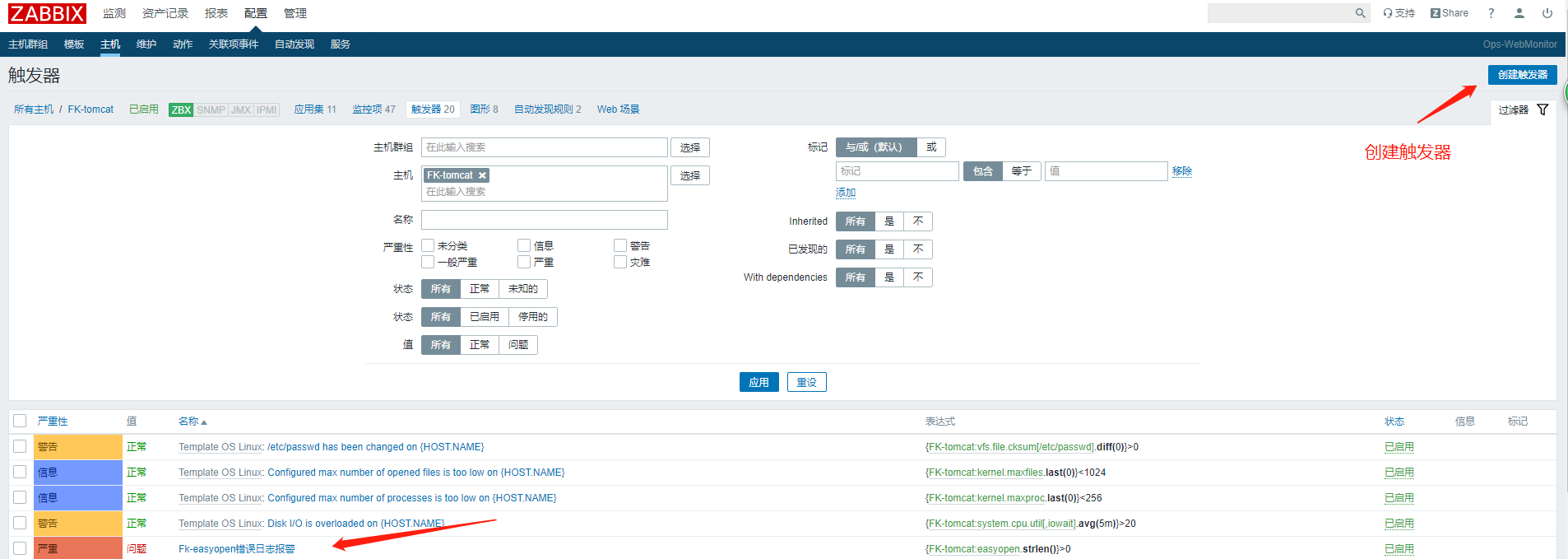The height and width of the screenshot is (559, 1568).
Task: Go to 主机群组 submenu
Action: [28, 44]
